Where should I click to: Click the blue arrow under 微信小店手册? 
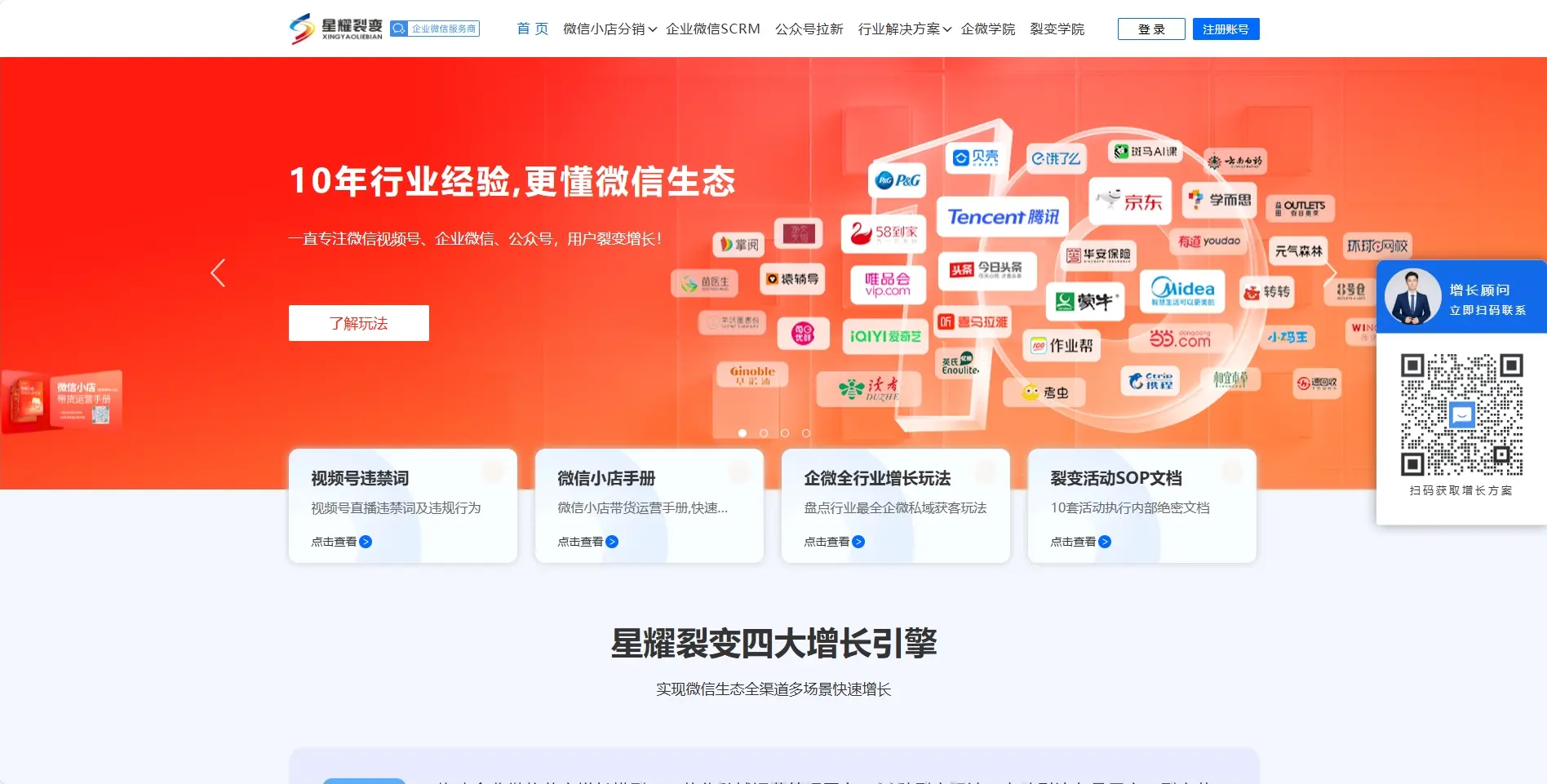[x=612, y=542]
